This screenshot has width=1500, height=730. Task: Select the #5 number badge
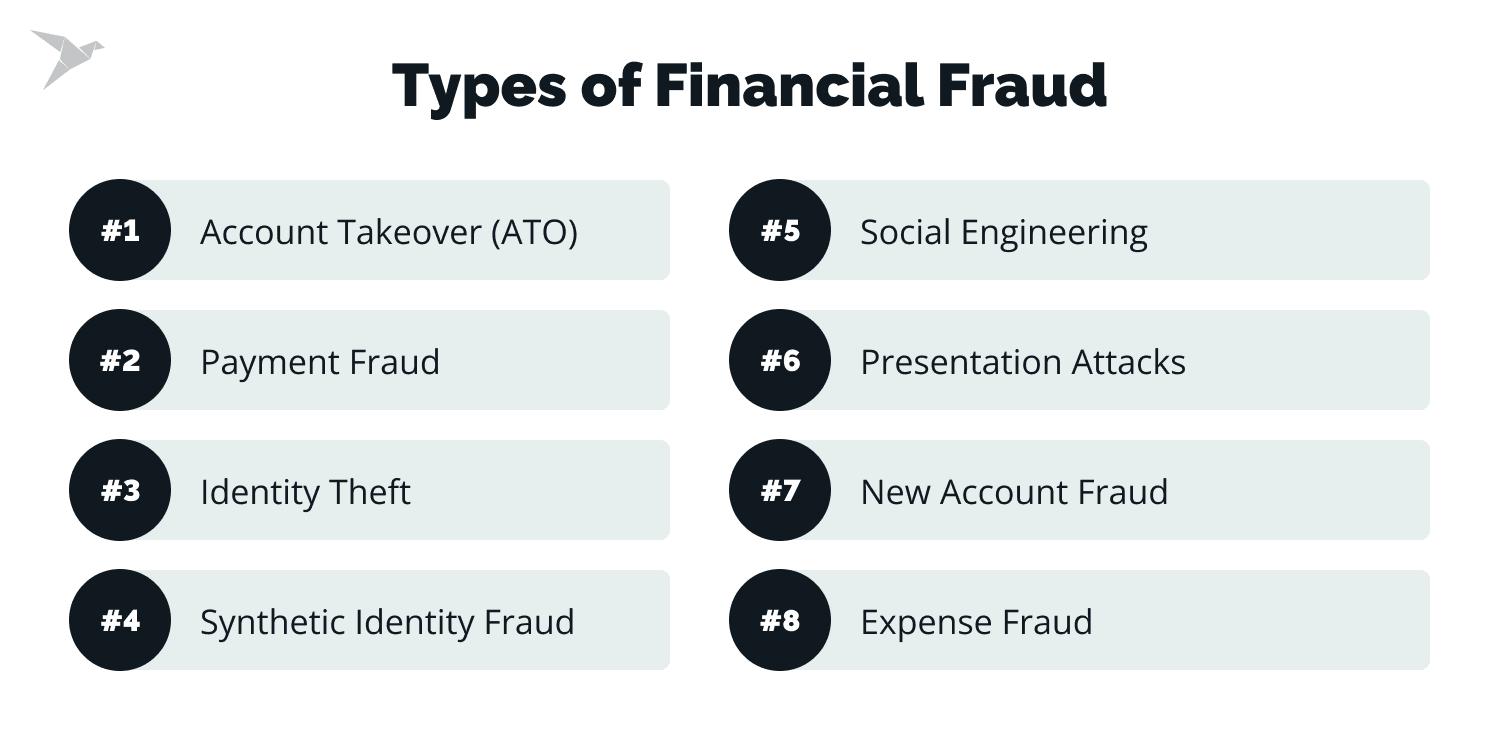click(779, 230)
